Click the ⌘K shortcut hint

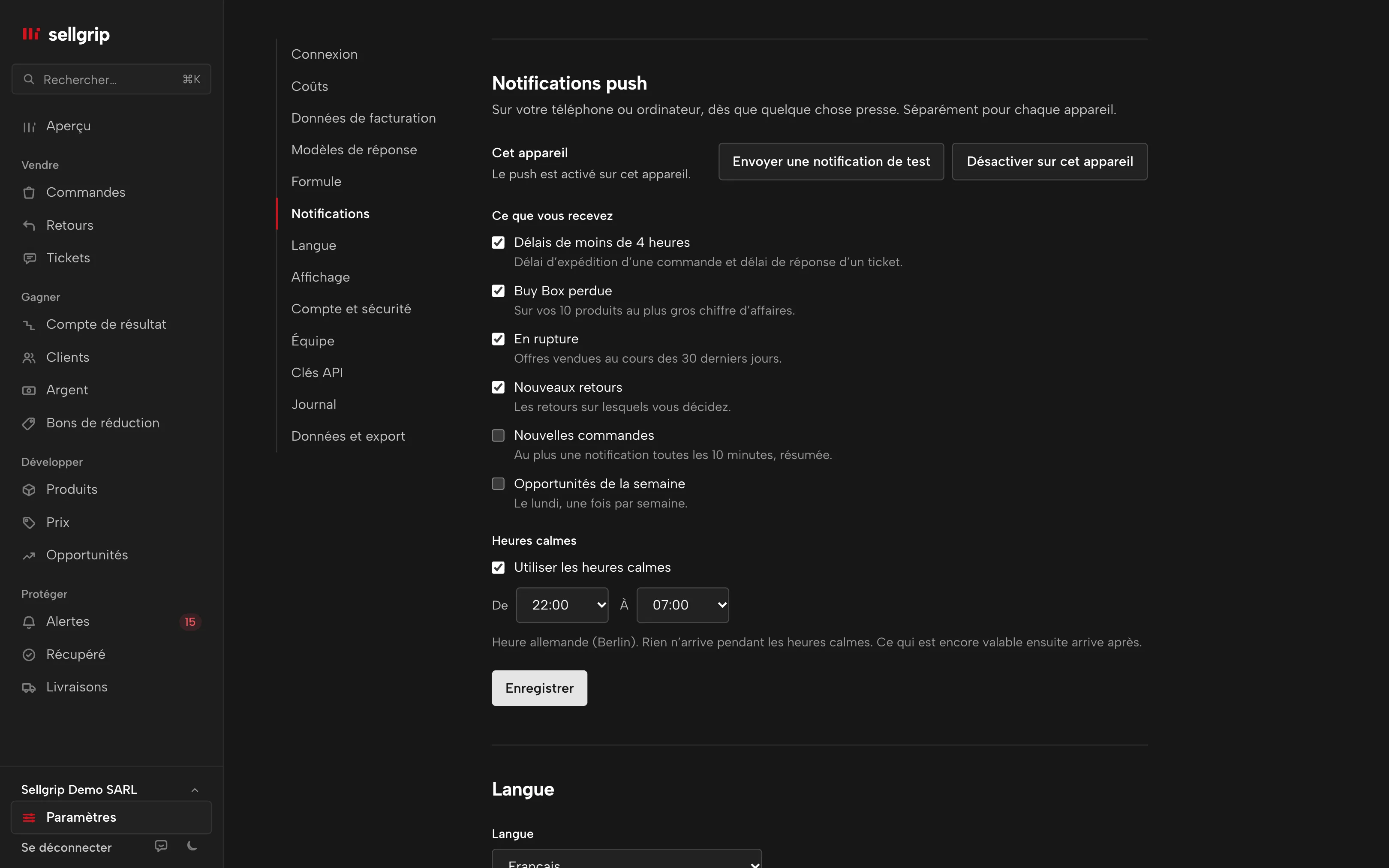[x=192, y=79]
